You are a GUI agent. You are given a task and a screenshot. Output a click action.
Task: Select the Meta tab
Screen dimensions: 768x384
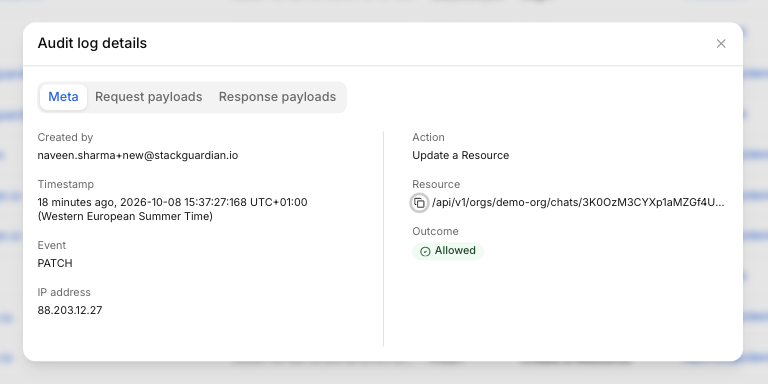pos(63,97)
